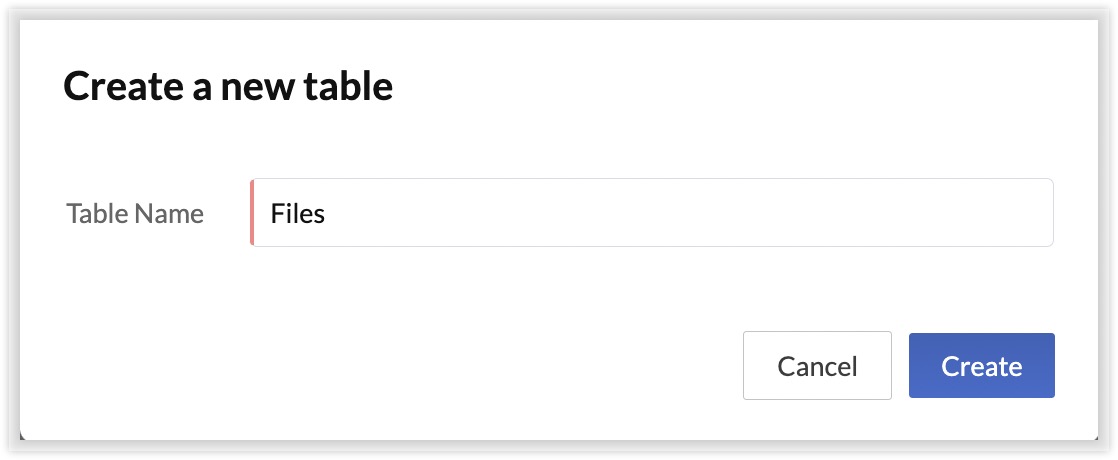Cancel the new table dialog

coord(817,366)
